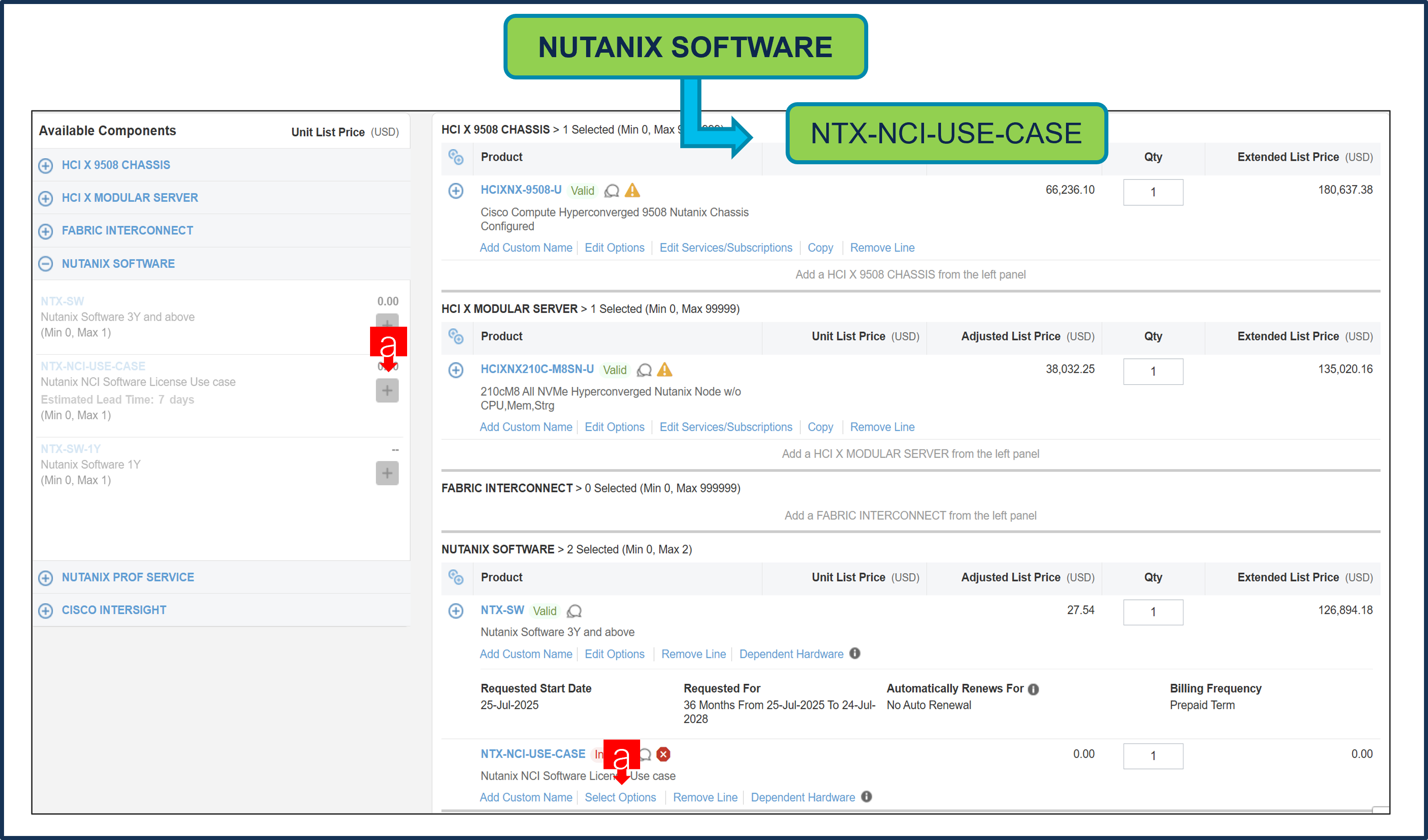1428x840 pixels.
Task: Add NTX-NCI-USE-CASE using its plus icon
Action: (387, 390)
